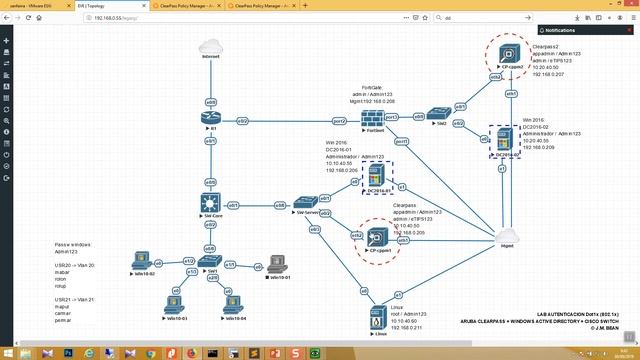This screenshot has height=360, width=640.
Task: Open Configured objects text icon in sidebar
Action: pos(6,87)
